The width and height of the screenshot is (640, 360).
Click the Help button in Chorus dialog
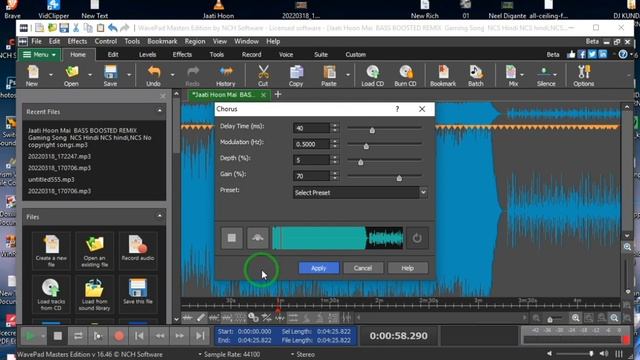pyautogui.click(x=407, y=268)
